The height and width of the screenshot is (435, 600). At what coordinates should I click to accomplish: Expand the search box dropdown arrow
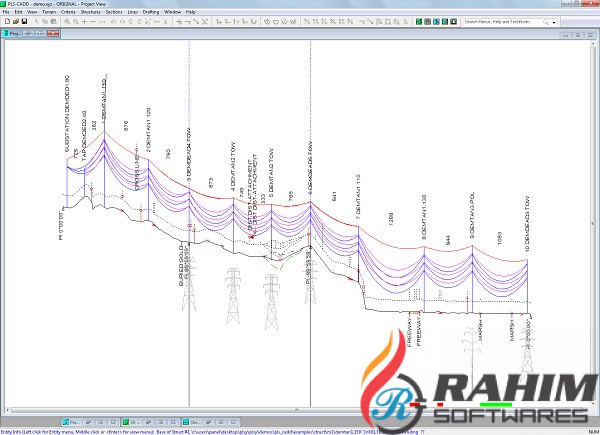pos(554,23)
